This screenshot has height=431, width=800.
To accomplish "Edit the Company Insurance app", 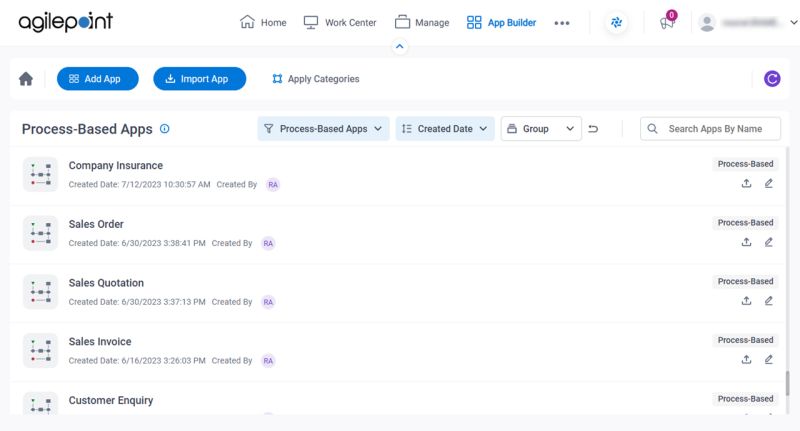I will pyautogui.click(x=768, y=184).
